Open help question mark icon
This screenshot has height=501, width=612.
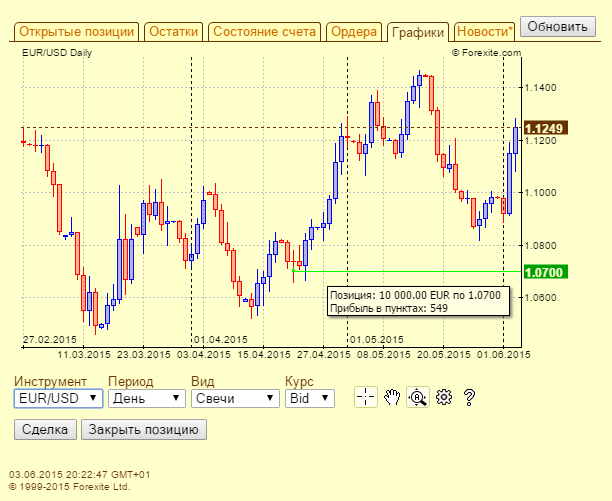pyautogui.click(x=468, y=398)
